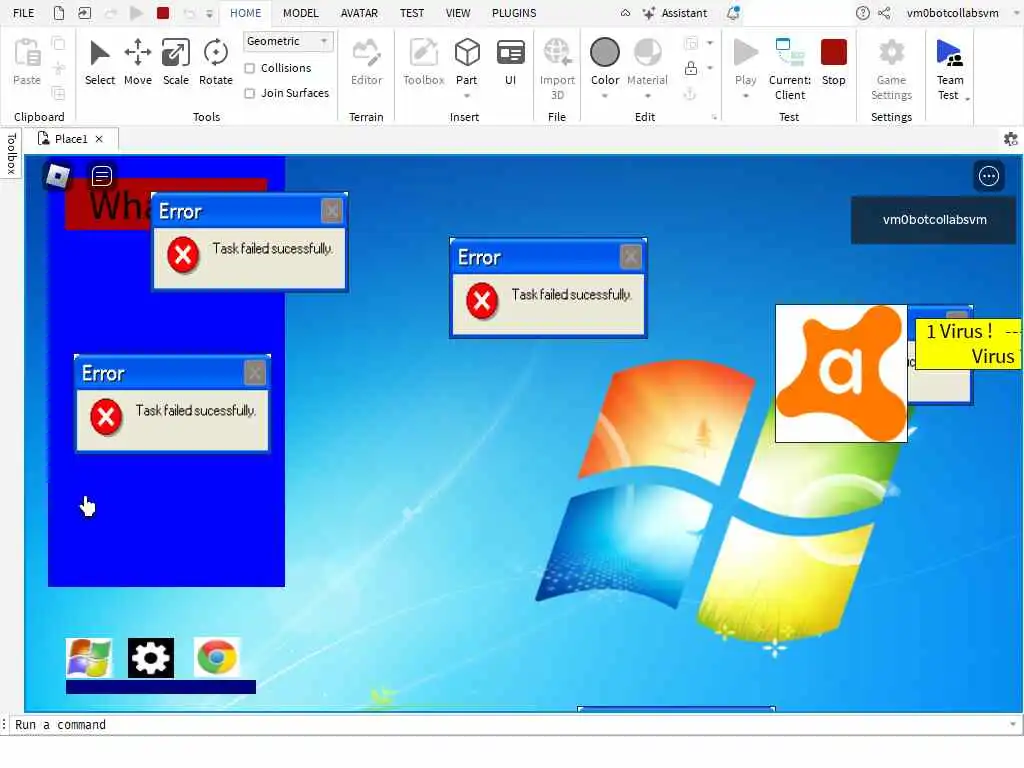
Task: Click the lock icon in Edit group
Action: 691,68
